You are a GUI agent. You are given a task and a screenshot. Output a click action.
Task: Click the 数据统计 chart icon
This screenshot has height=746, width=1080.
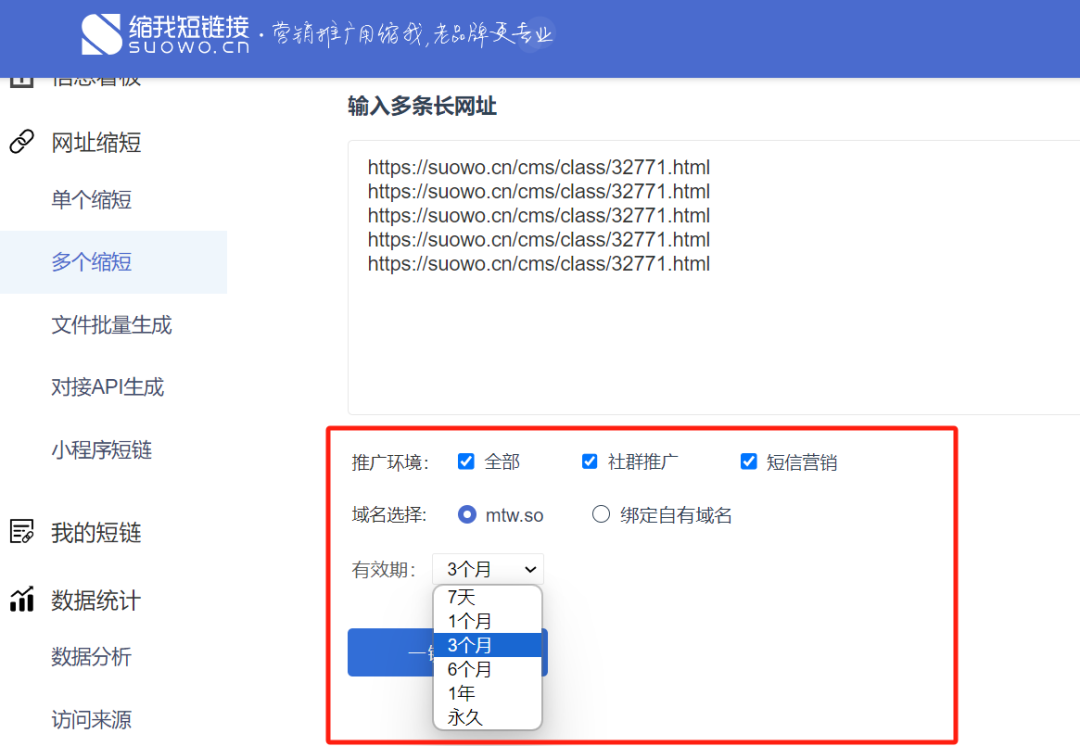[x=22, y=600]
